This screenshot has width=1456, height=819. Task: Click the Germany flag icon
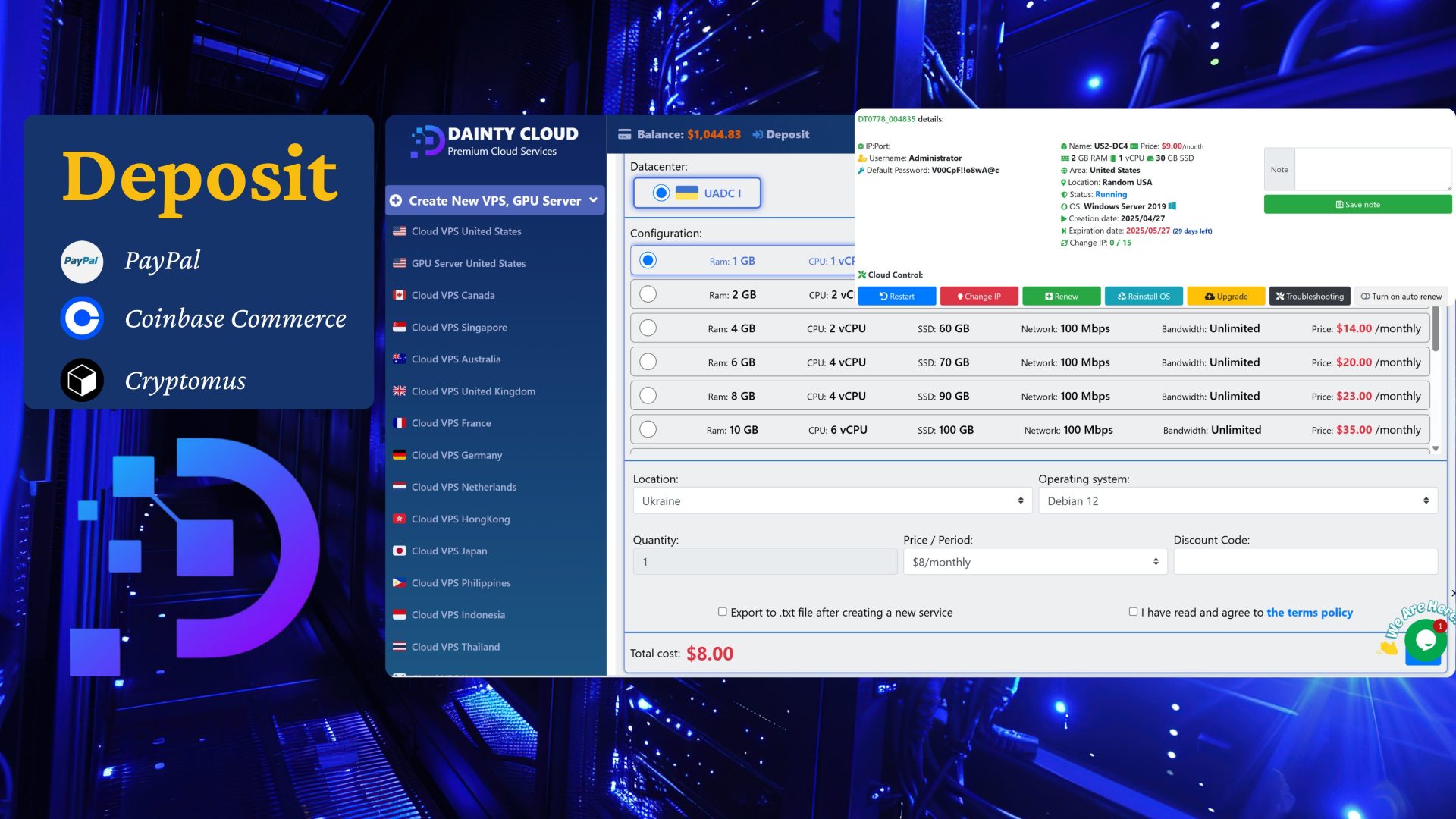click(x=400, y=455)
